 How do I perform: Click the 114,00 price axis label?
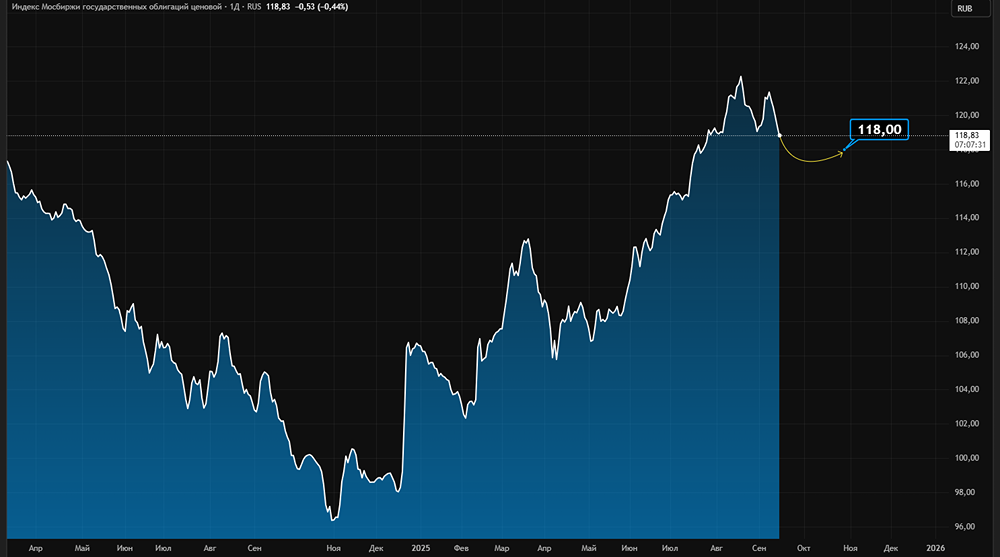967,218
